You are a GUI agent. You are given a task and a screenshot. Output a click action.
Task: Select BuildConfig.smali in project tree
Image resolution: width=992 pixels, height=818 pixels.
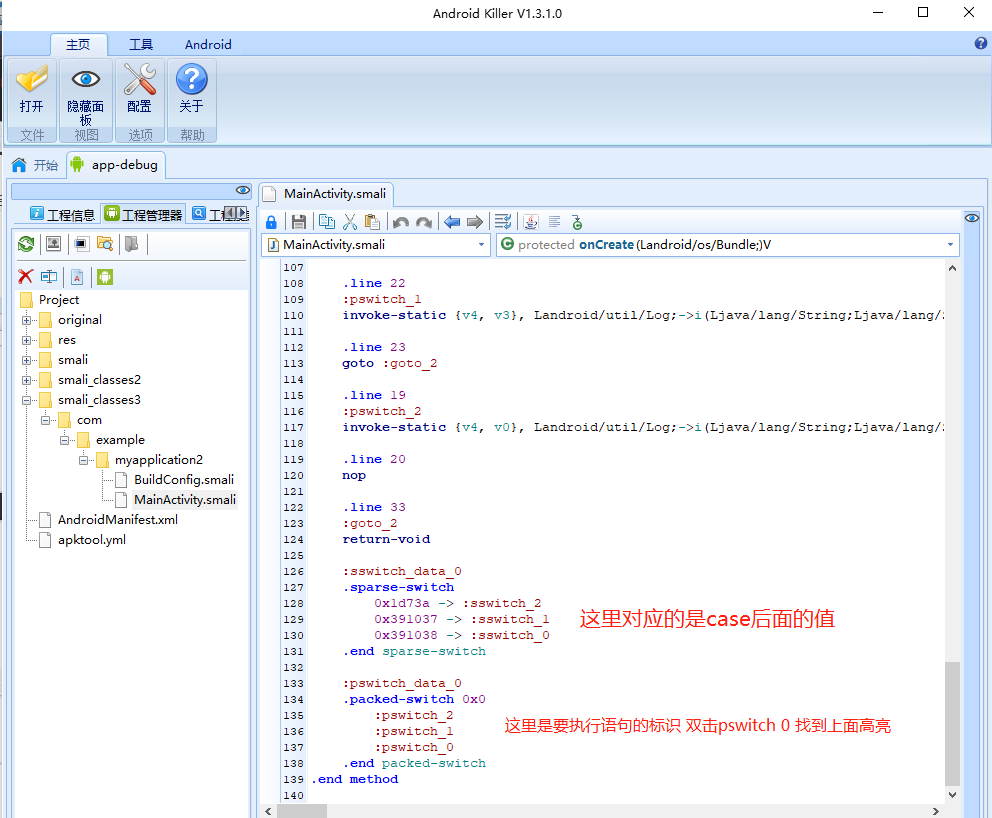click(x=183, y=480)
